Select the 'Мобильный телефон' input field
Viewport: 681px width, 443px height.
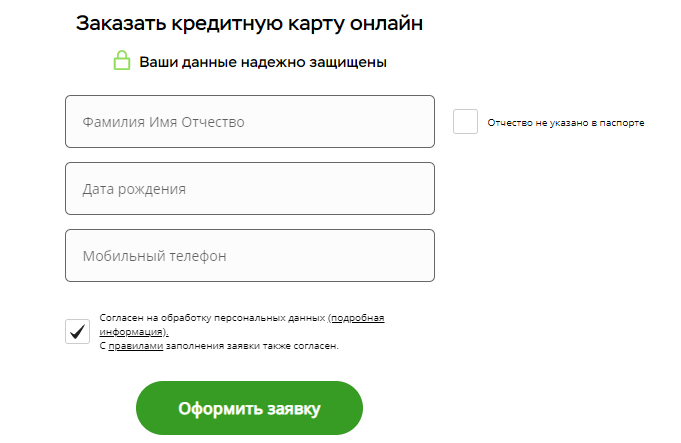pos(250,256)
